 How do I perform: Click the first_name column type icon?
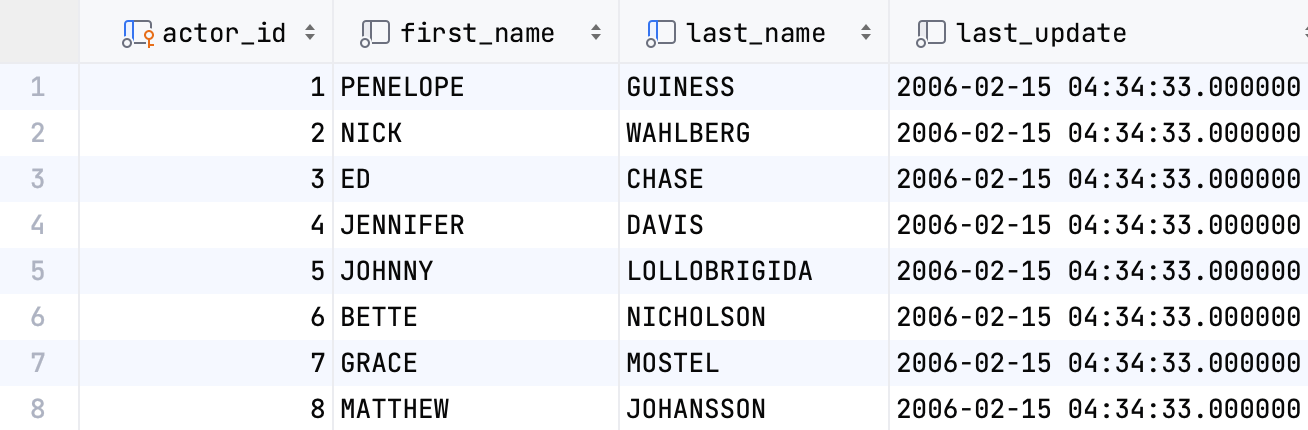375,34
